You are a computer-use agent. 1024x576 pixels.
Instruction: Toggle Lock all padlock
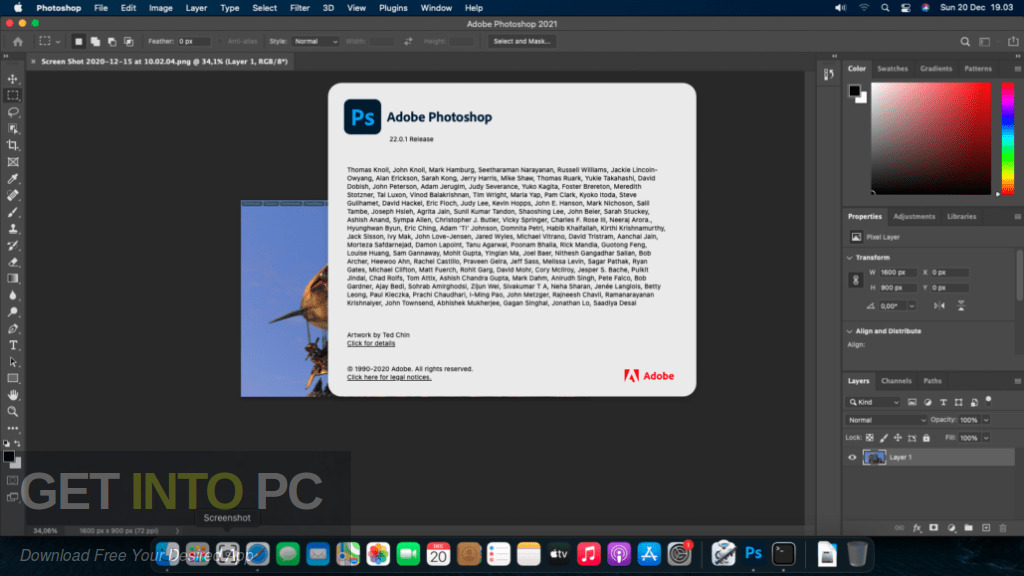[x=926, y=438]
